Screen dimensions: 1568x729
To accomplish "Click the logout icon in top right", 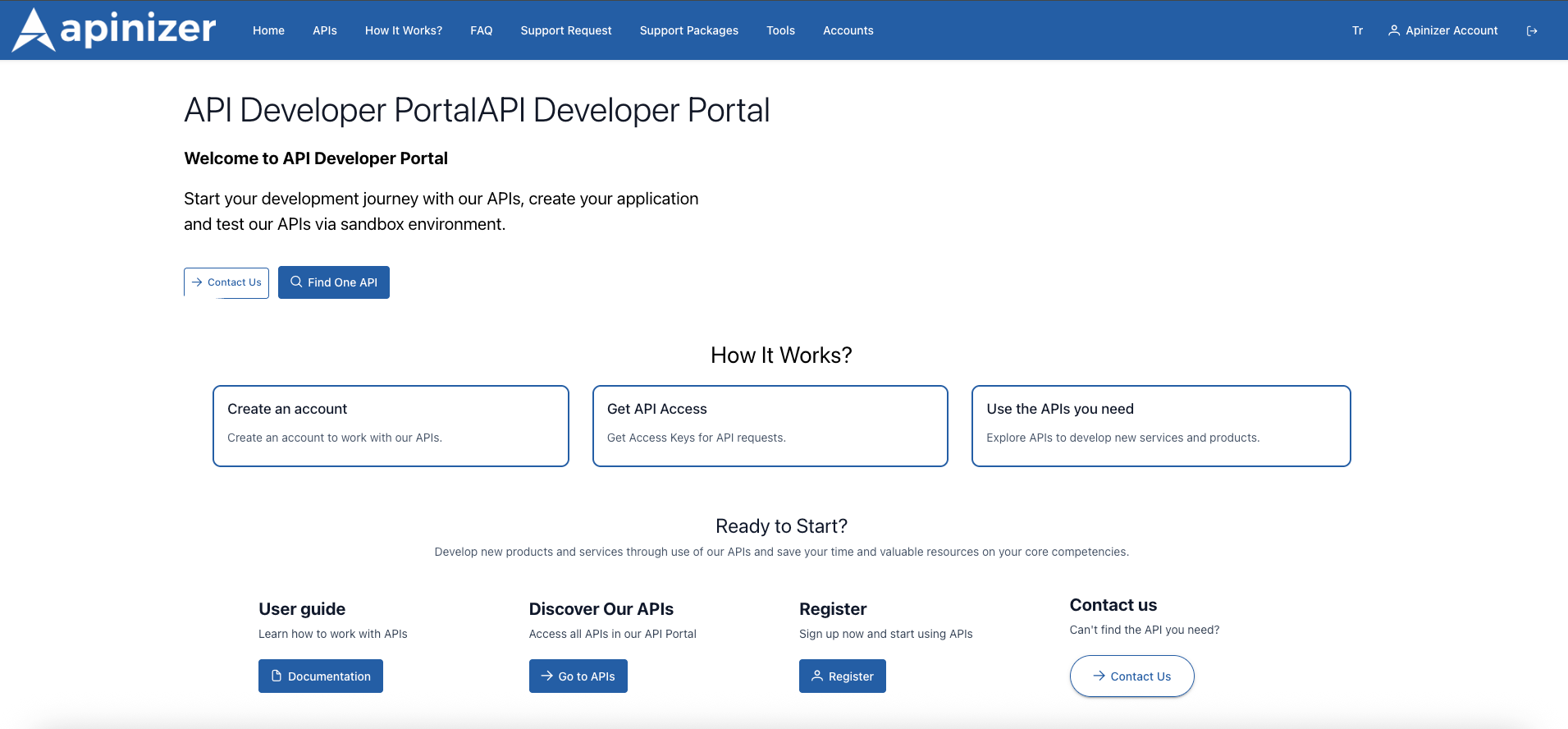I will click(1531, 31).
